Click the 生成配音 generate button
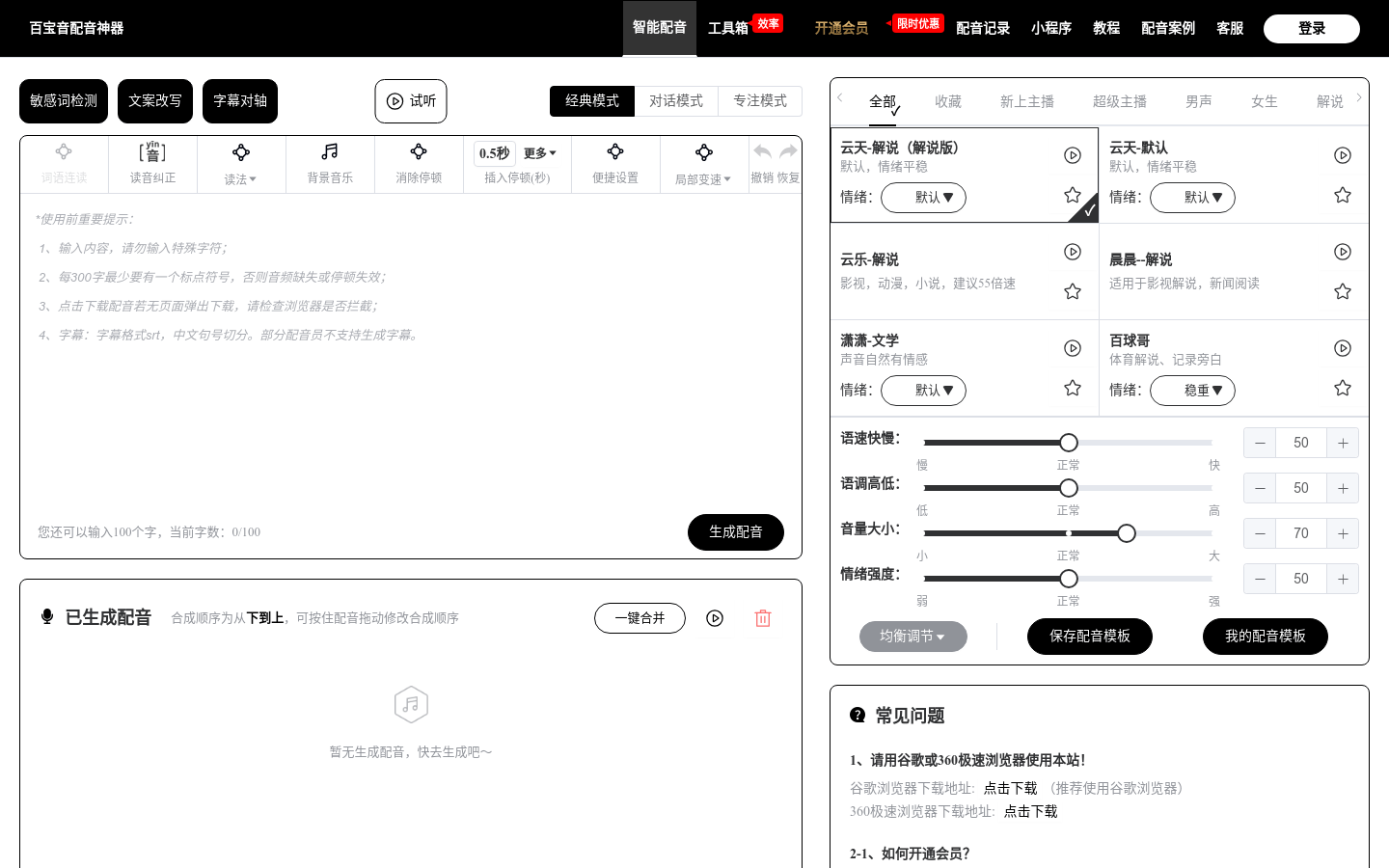This screenshot has width=1389, height=868. pos(736,532)
